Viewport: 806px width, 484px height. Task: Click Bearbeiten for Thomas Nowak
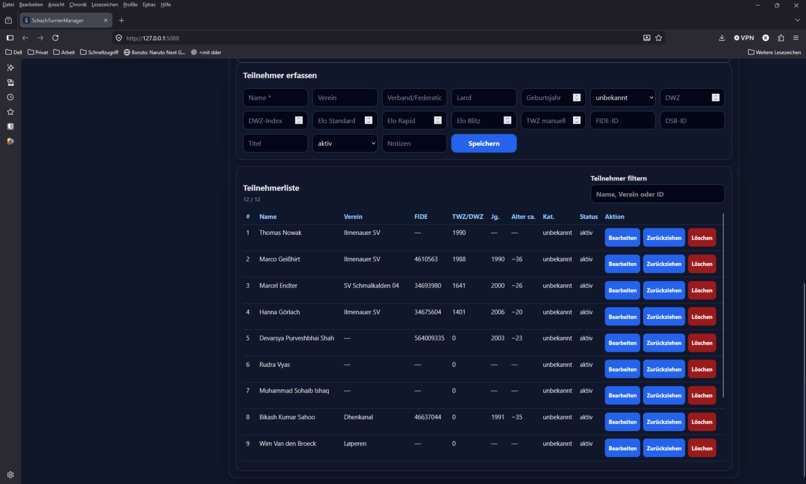pyautogui.click(x=622, y=238)
